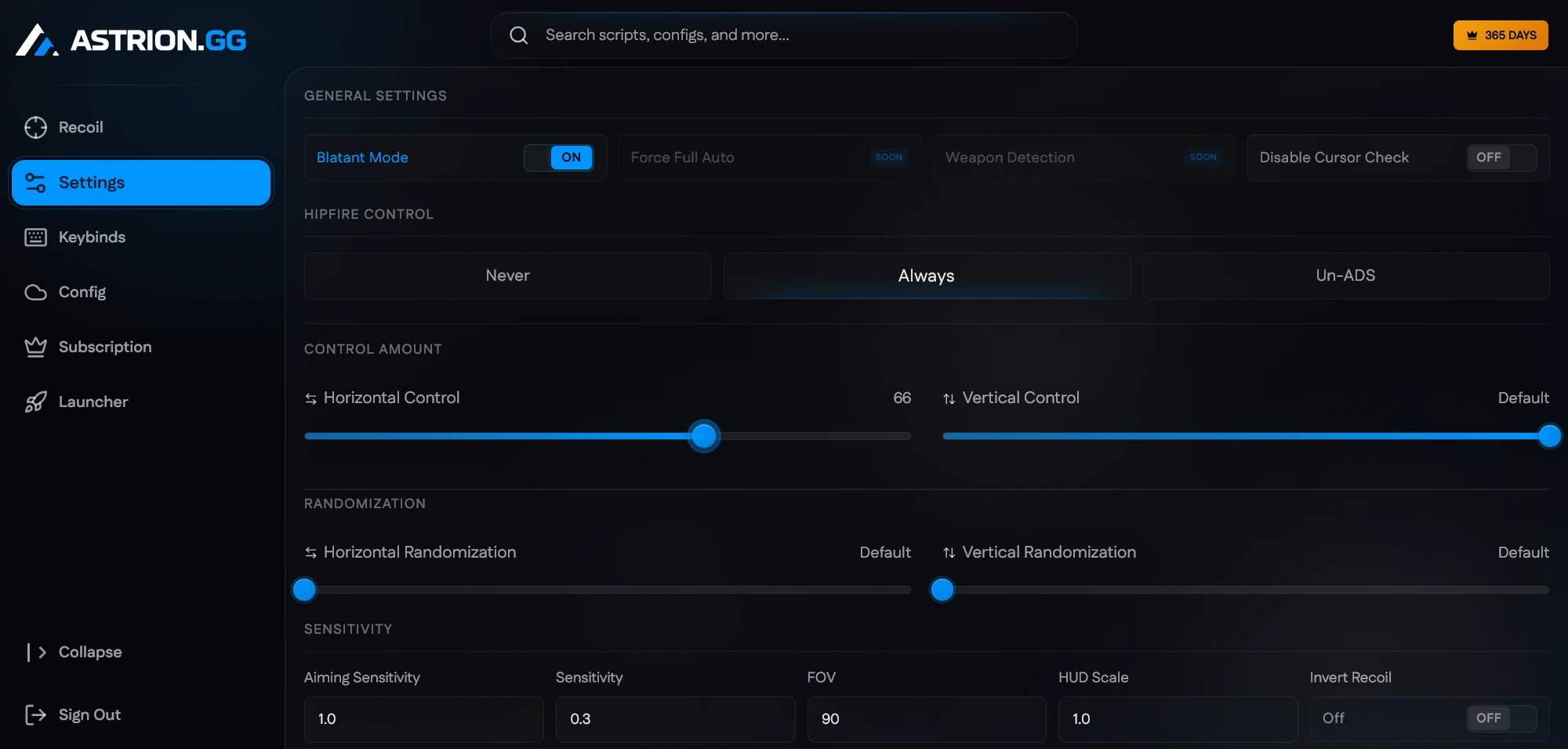Click the Vertical Randomization slider handle
1568x749 pixels.
tap(942, 590)
